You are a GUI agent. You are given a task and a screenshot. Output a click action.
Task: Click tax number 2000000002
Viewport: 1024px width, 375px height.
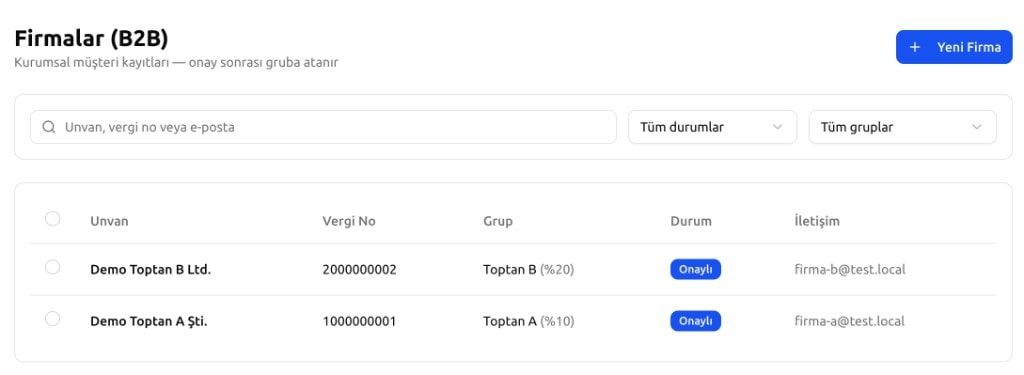[359, 269]
